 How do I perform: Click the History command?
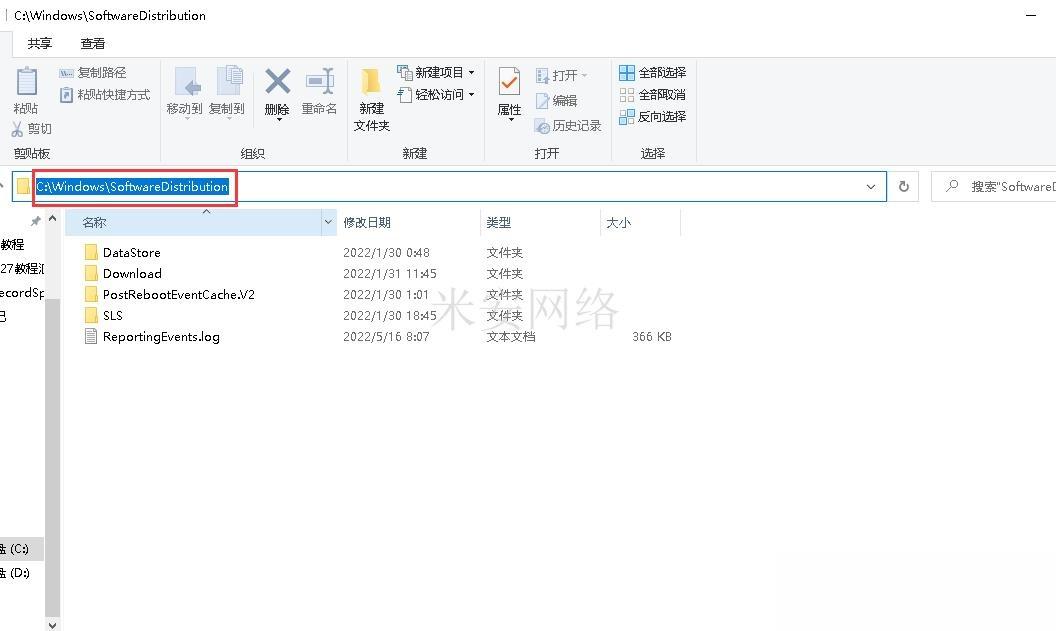click(x=568, y=126)
